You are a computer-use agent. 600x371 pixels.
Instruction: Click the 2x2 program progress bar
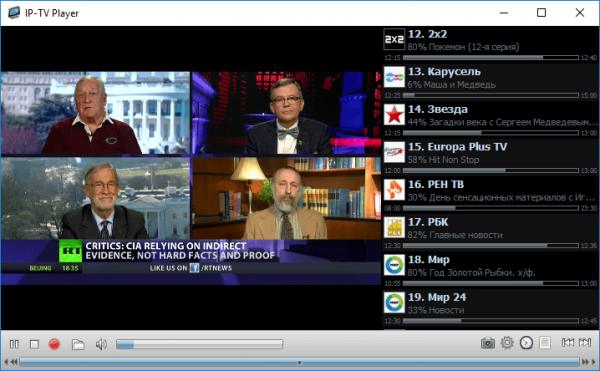pyautogui.click(x=491, y=57)
